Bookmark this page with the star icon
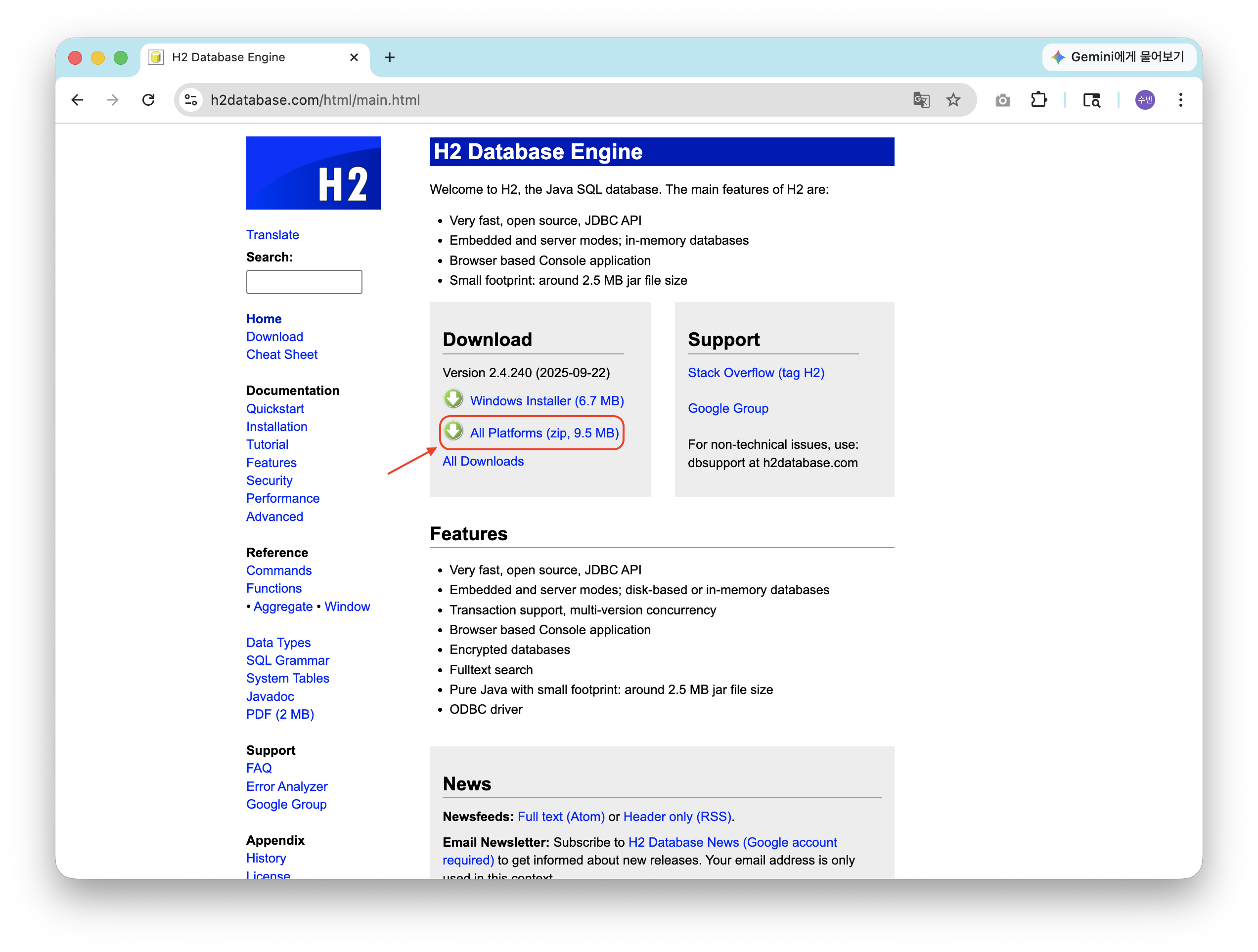Image resolution: width=1258 pixels, height=952 pixels. click(x=953, y=100)
